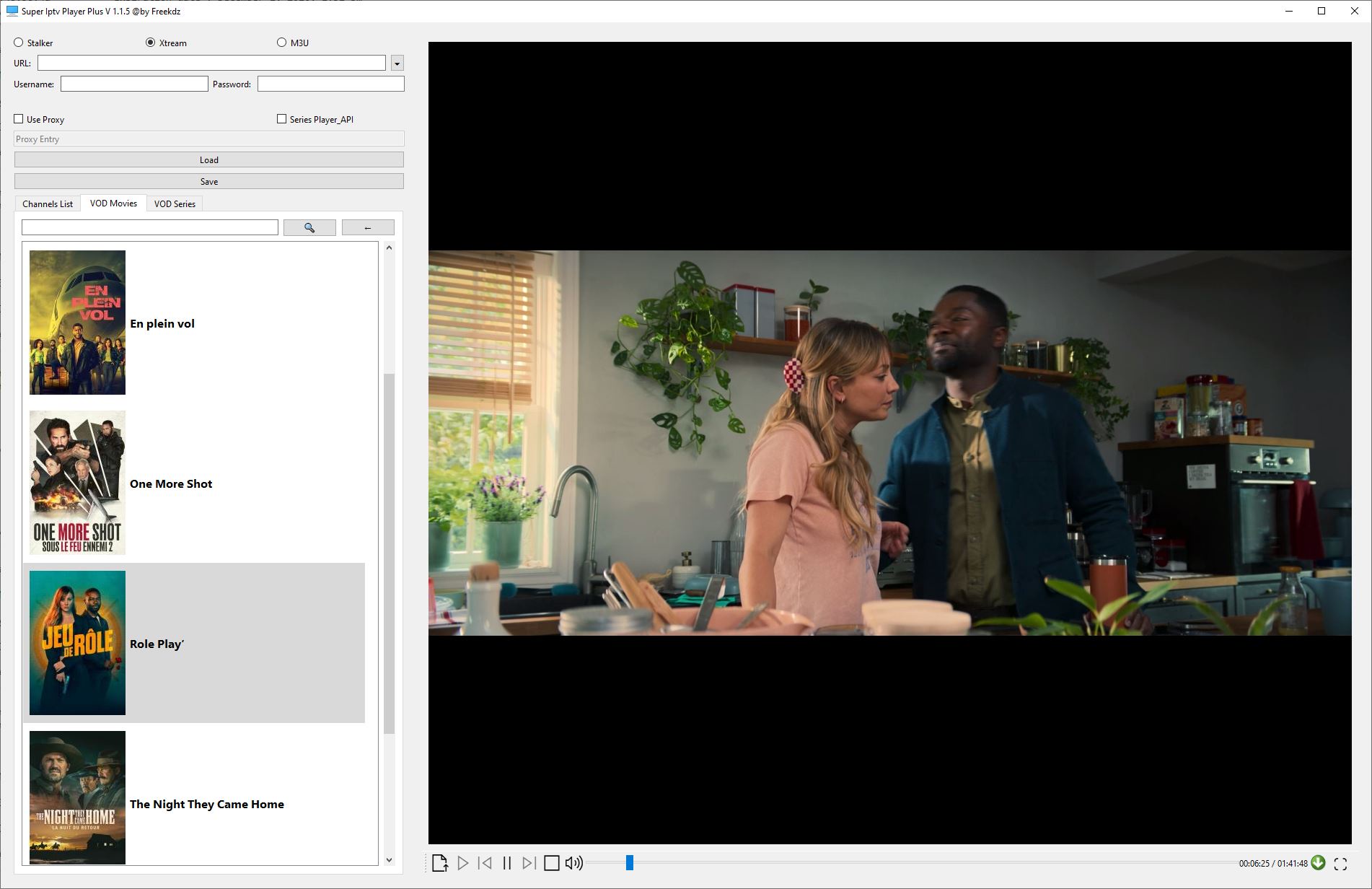Select the 'One More Shot' title
The height and width of the screenshot is (889, 1372).
[171, 483]
